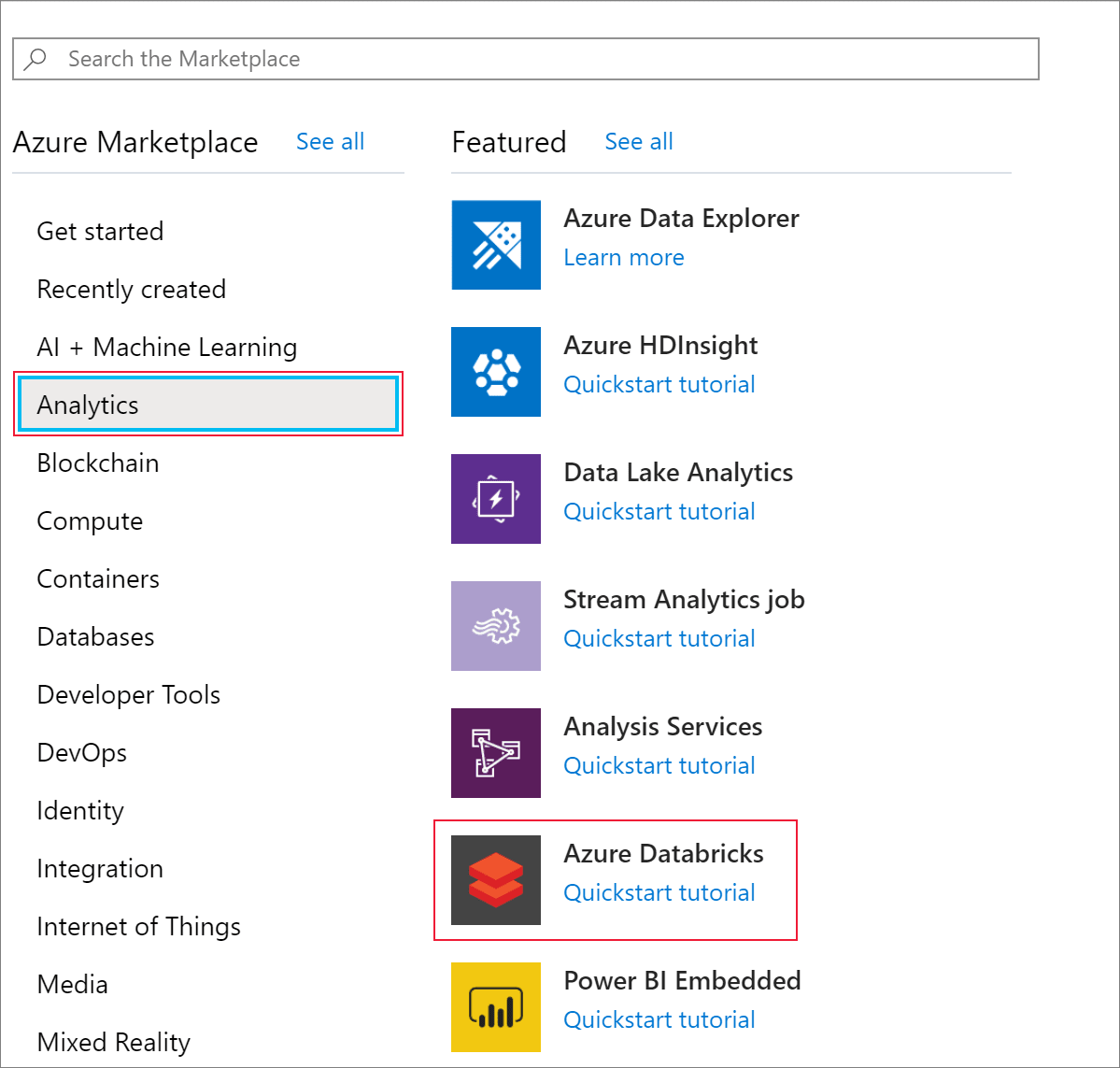1120x1068 pixels.
Task: Open the HDInsight Quickstart tutorial
Action: pyautogui.click(x=659, y=384)
